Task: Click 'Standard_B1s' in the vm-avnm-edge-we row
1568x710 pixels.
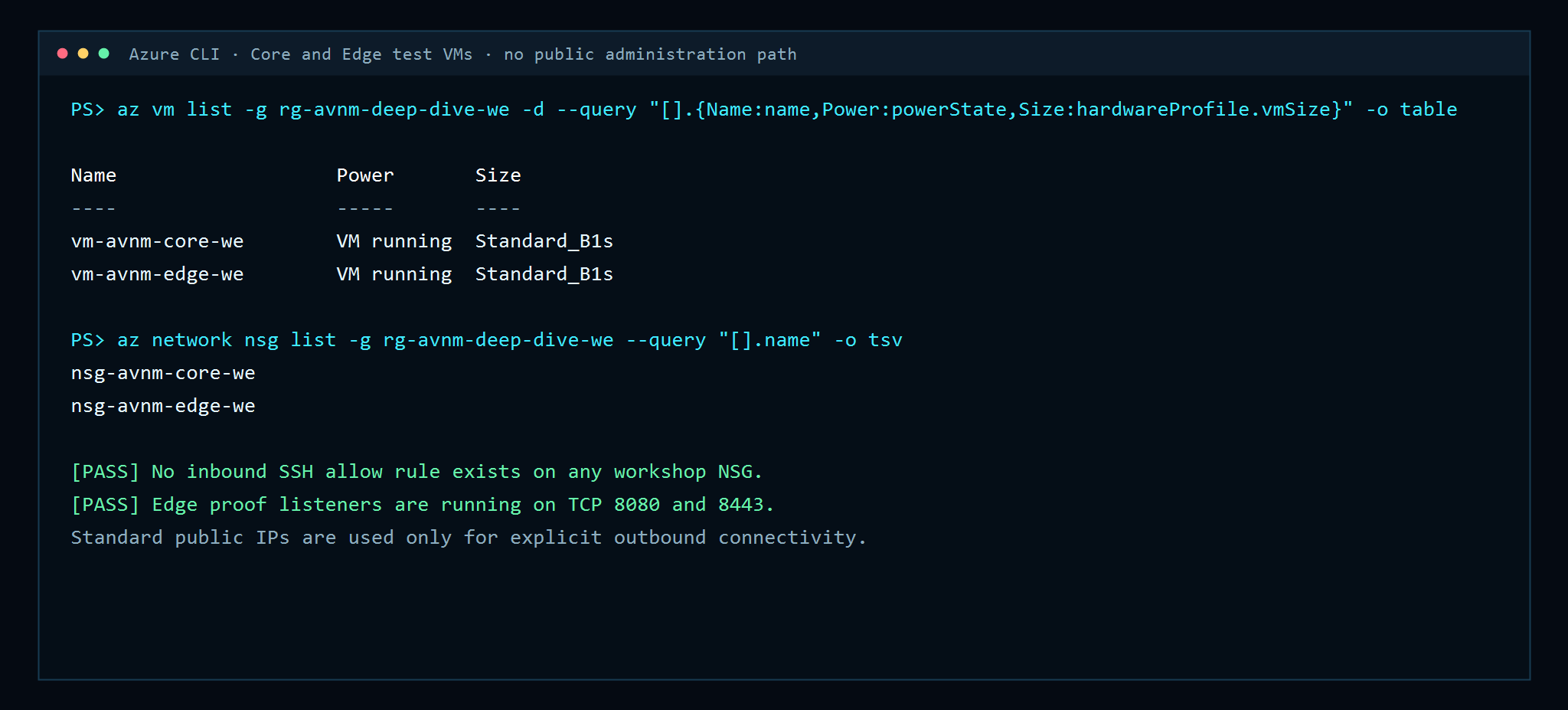Action: pyautogui.click(x=544, y=274)
